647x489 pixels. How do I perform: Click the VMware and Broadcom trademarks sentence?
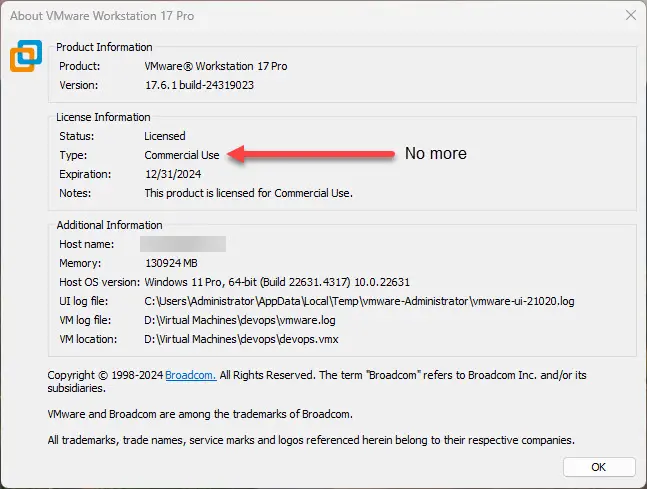[x=200, y=414]
